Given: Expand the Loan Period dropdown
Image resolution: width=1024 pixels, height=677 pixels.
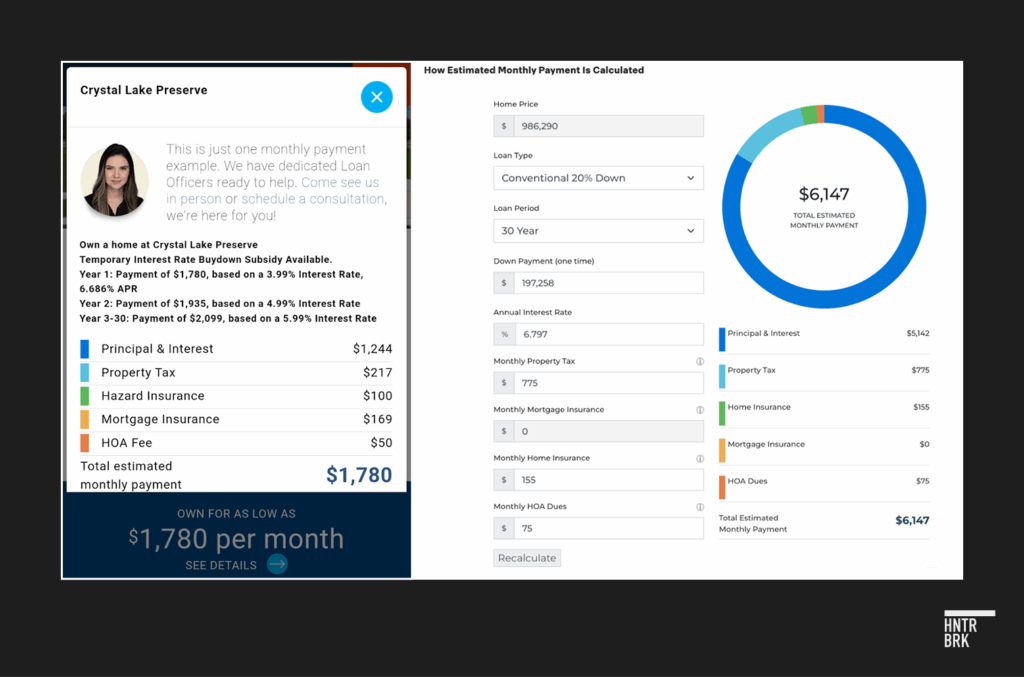Looking at the screenshot, I should coord(598,231).
